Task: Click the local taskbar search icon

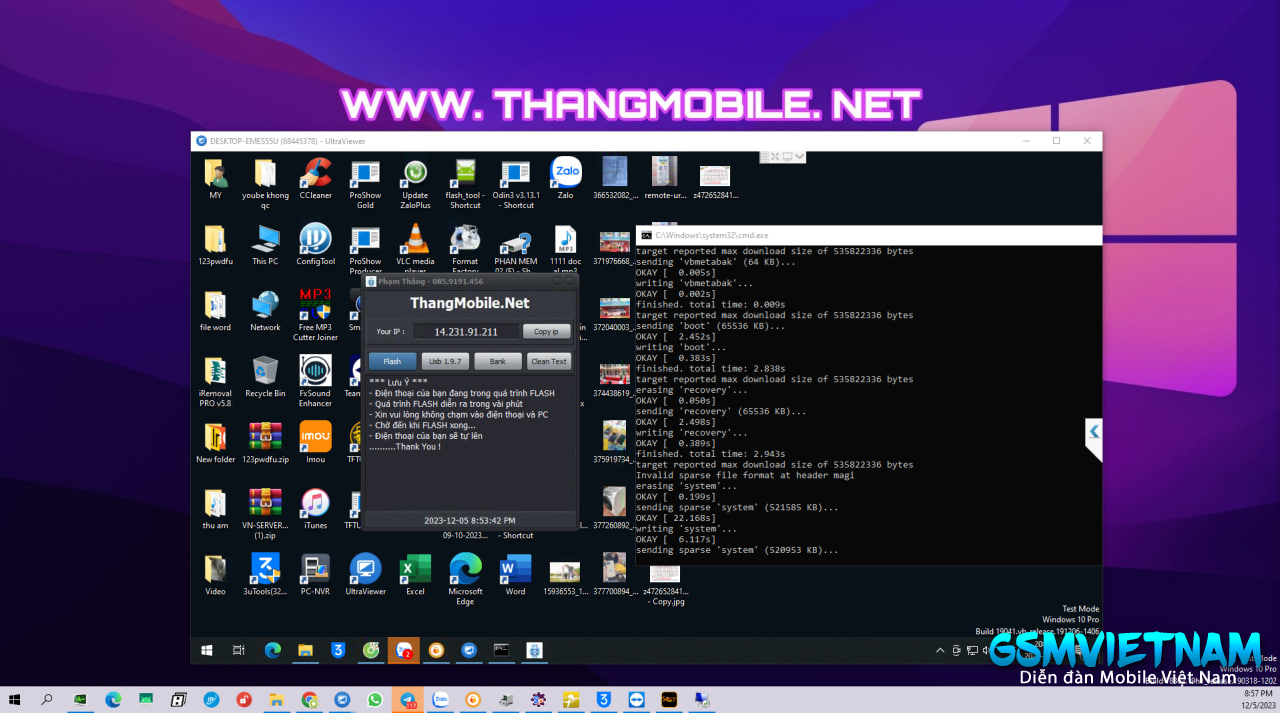Action: pyautogui.click(x=47, y=700)
